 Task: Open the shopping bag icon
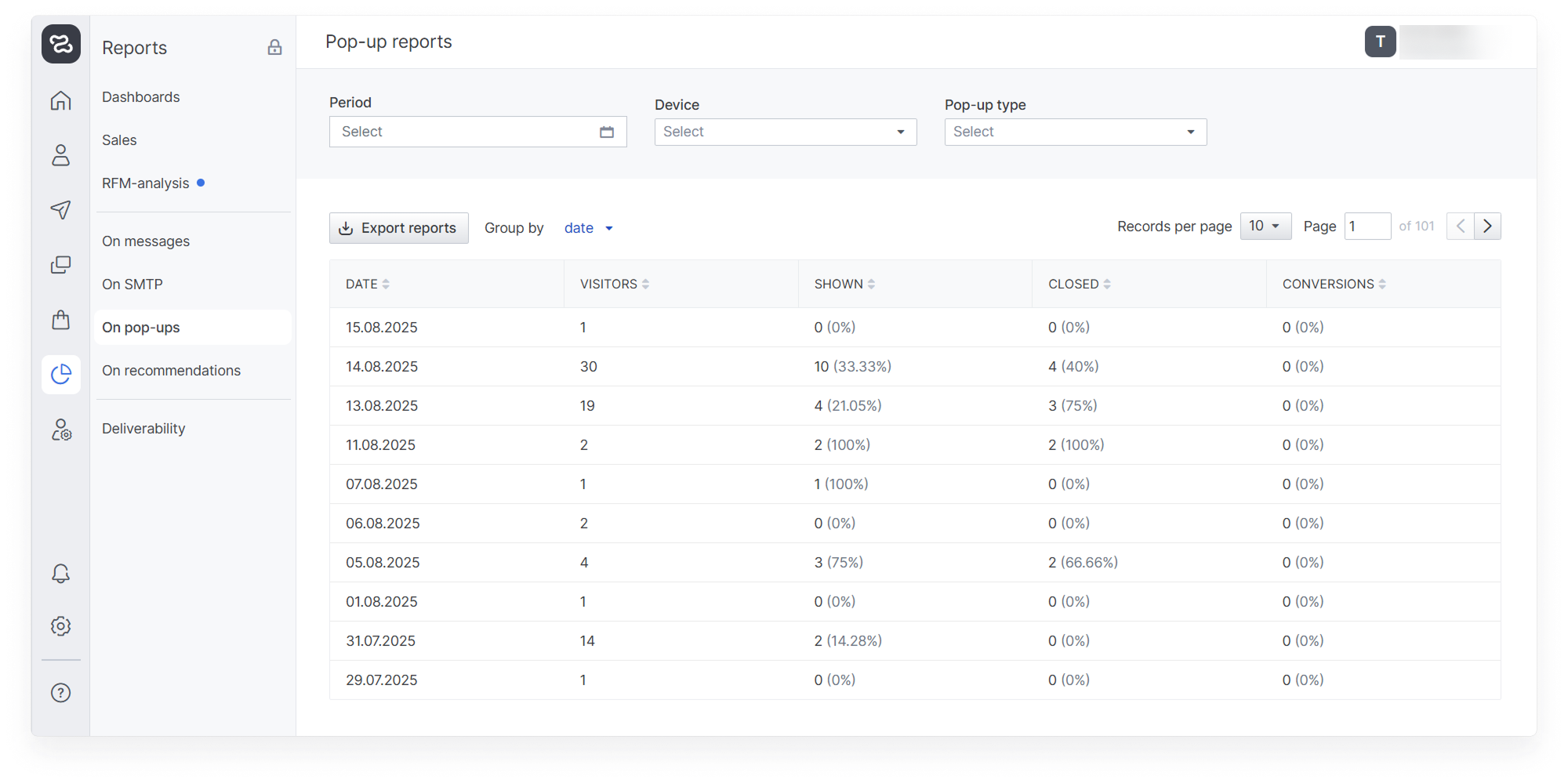[60, 320]
